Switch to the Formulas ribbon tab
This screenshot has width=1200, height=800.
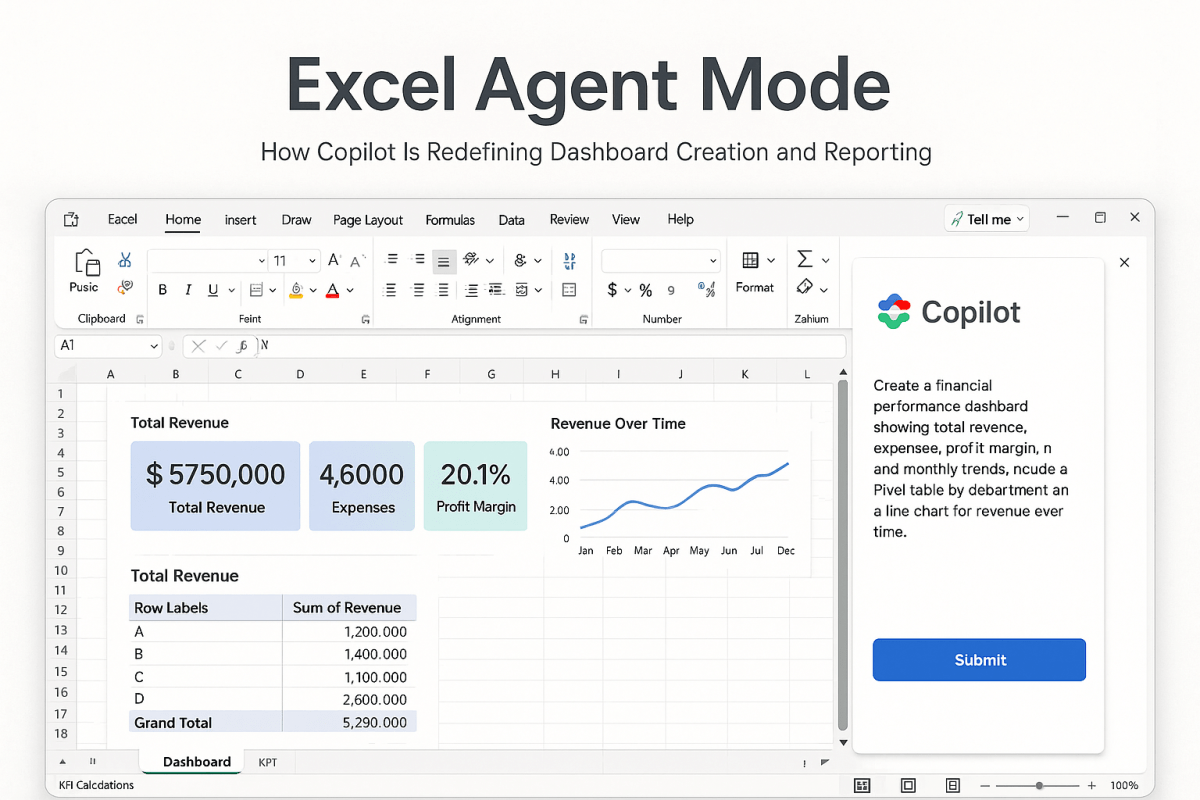(x=450, y=219)
